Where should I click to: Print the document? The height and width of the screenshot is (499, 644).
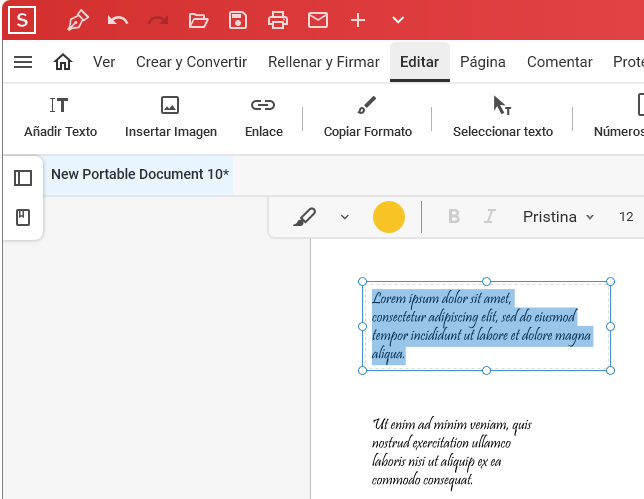[278, 20]
